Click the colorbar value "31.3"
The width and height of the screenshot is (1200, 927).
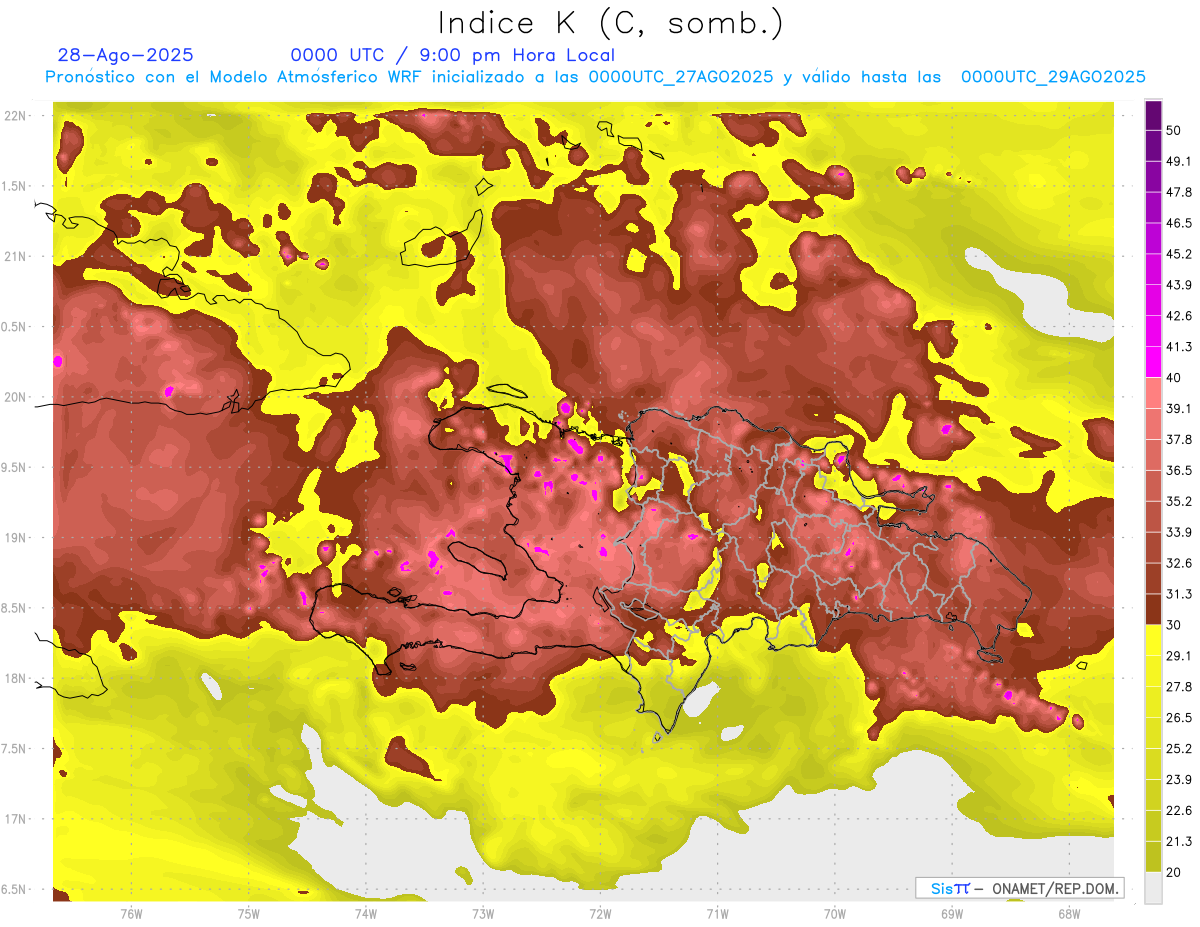pyautogui.click(x=1179, y=594)
